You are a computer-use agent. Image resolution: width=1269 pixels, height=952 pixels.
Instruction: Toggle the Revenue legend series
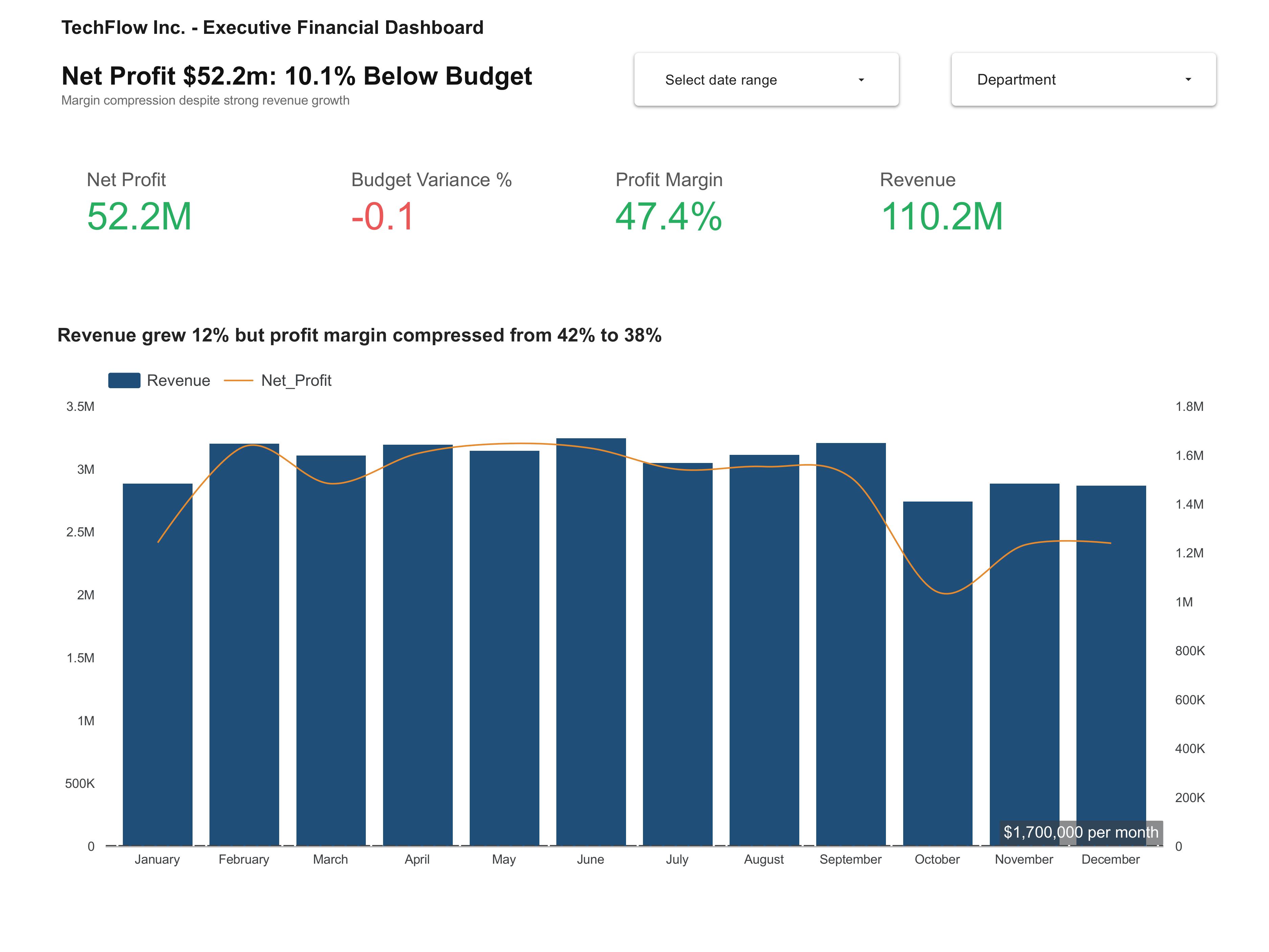pos(159,380)
